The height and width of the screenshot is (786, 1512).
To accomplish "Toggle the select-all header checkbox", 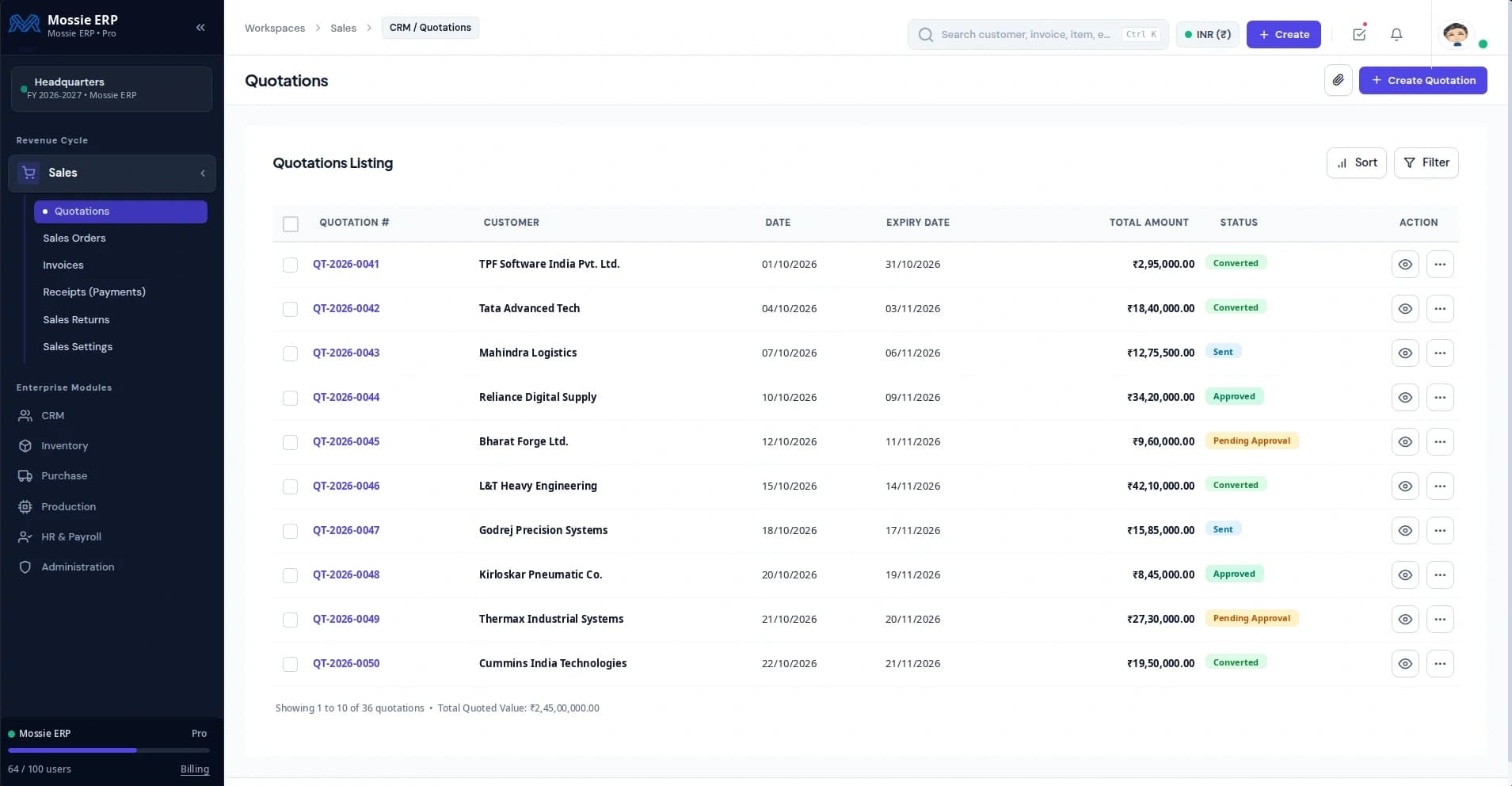I will point(291,224).
